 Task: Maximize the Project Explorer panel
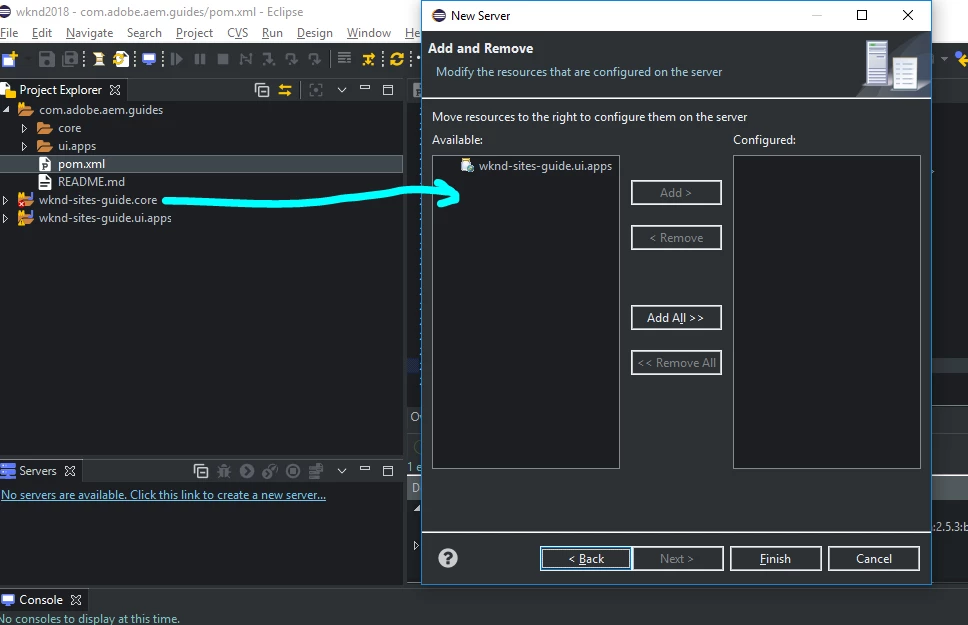(x=388, y=90)
